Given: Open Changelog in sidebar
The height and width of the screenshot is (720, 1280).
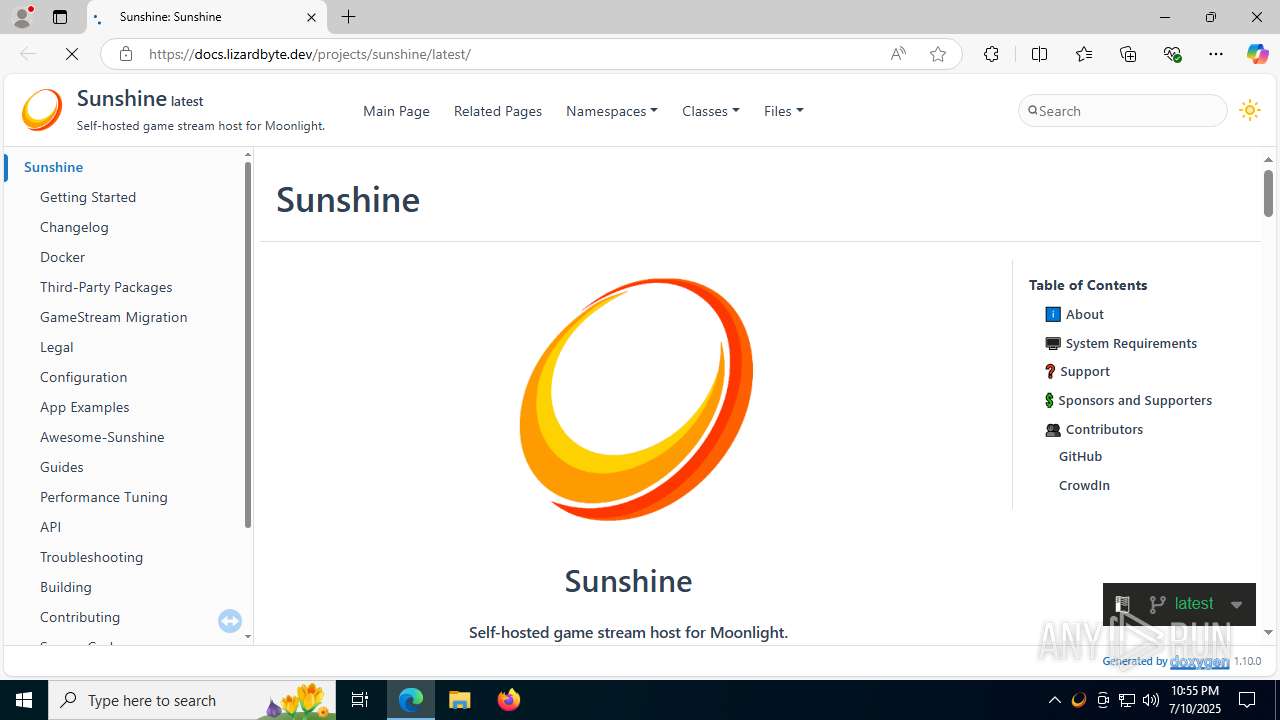Looking at the screenshot, I should pos(74,227).
